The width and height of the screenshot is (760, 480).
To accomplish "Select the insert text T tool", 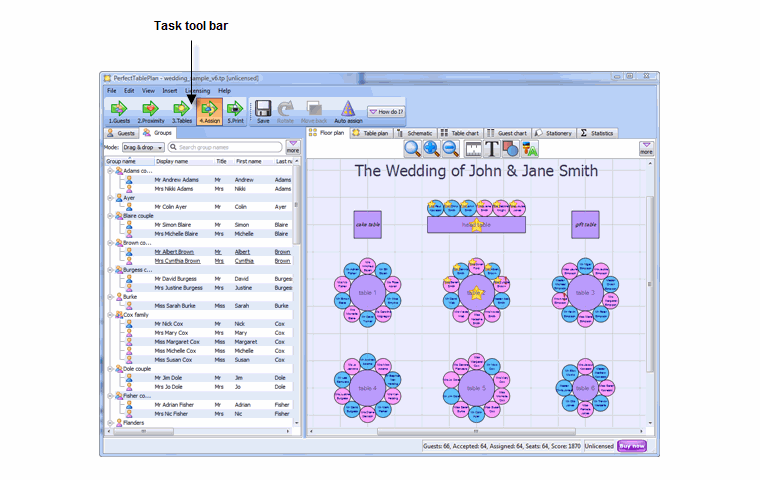I will tap(492, 149).
